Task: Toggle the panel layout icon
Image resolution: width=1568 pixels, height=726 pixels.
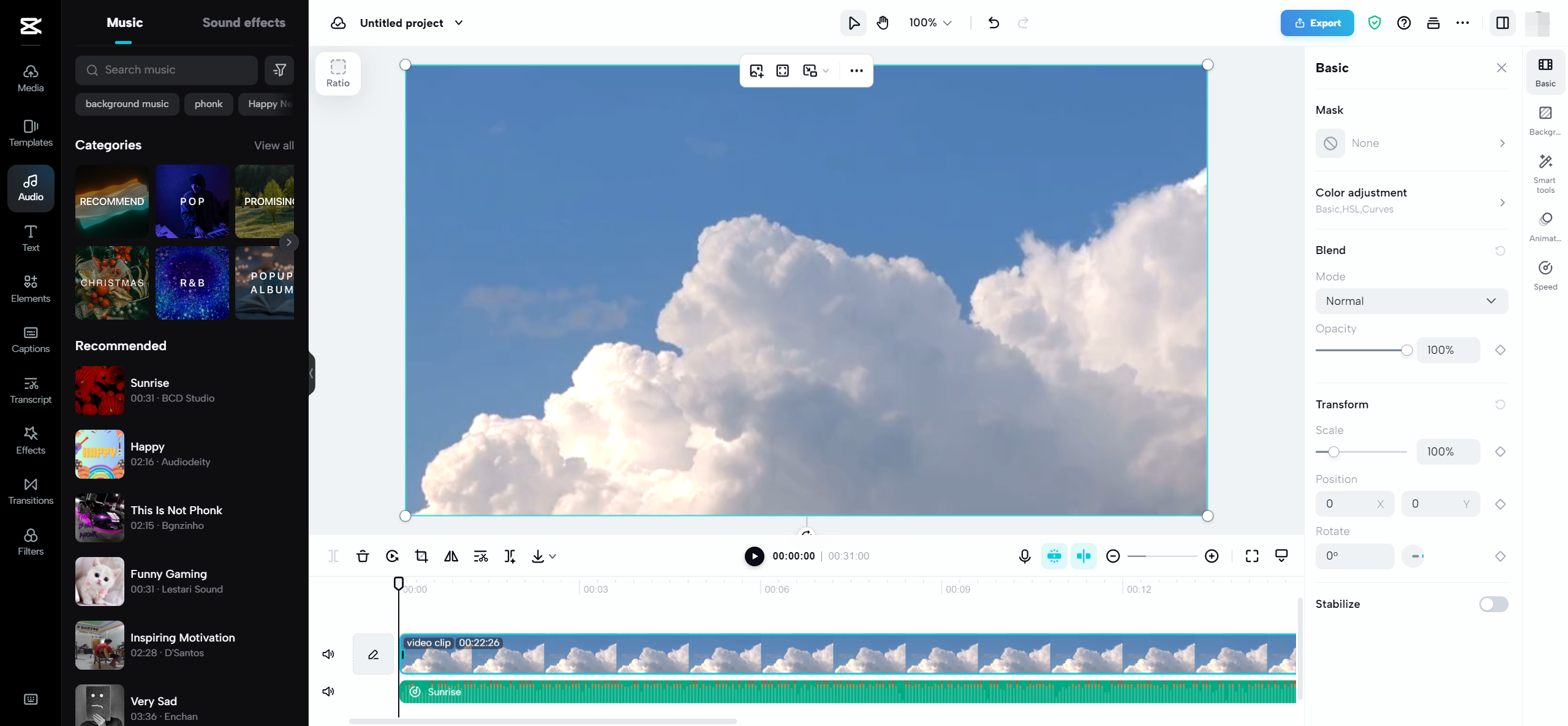Action: [x=1502, y=23]
